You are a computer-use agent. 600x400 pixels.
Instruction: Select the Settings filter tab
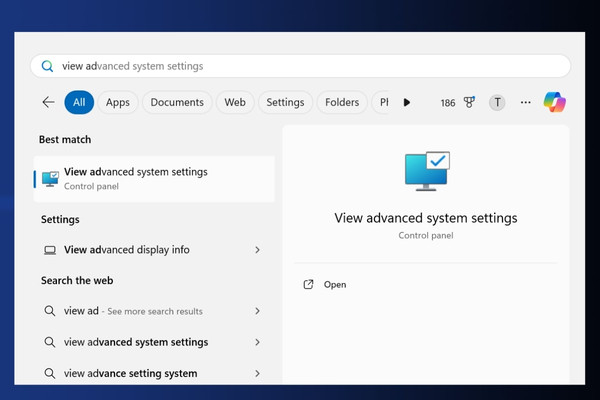[285, 102]
